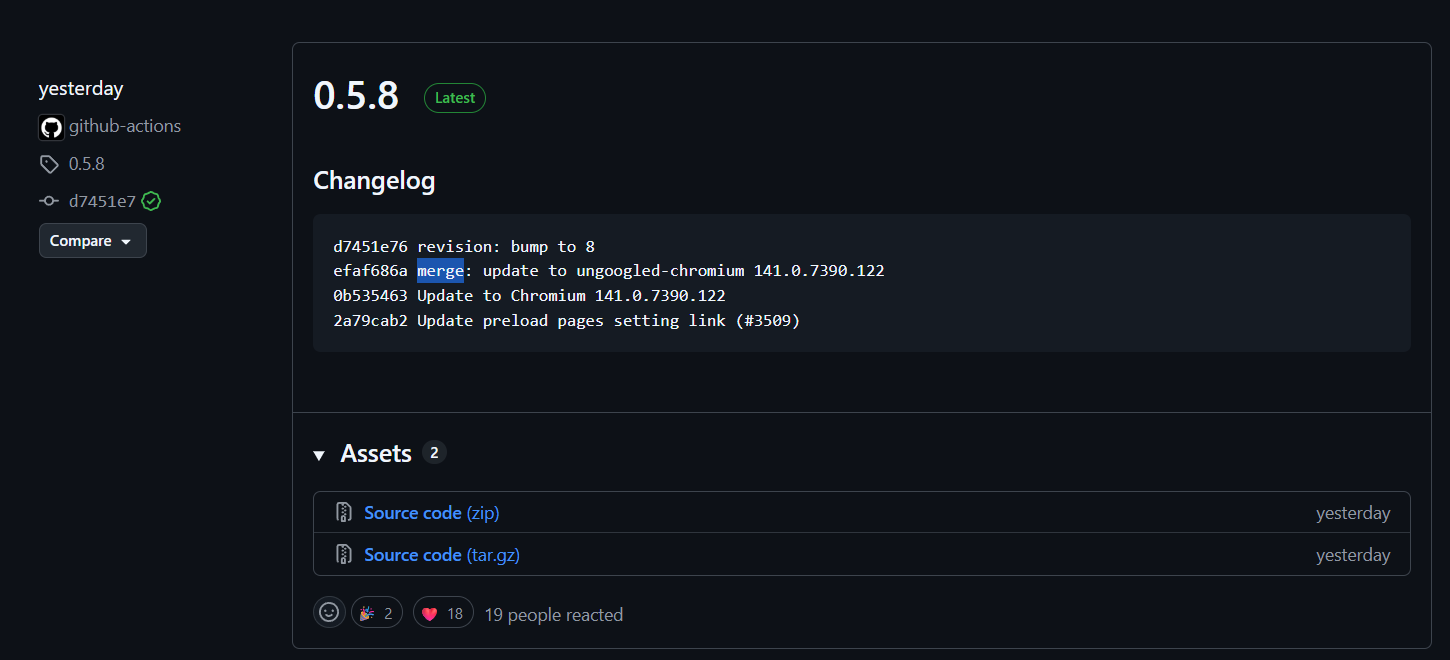The width and height of the screenshot is (1450, 660).
Task: Click the tar.gz file icon
Action: [344, 555]
